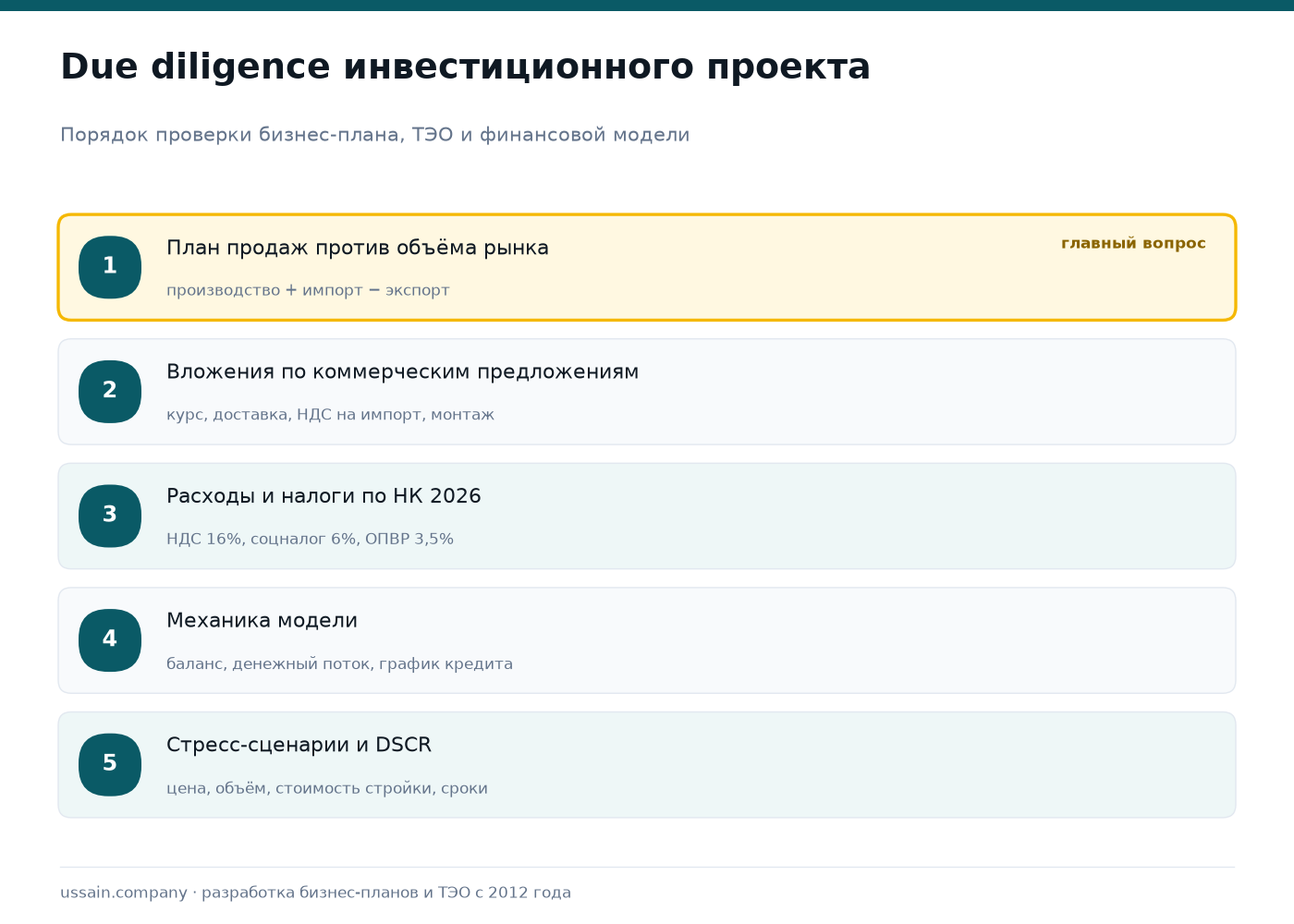Select 'Стресс-сценарии и DSCR' heading

299,745
